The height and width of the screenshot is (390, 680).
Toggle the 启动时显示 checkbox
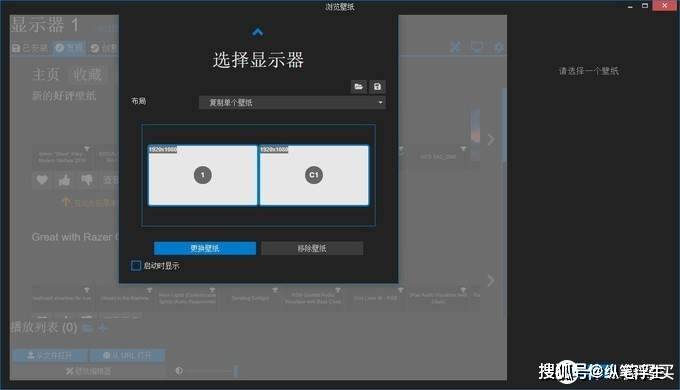click(136, 265)
